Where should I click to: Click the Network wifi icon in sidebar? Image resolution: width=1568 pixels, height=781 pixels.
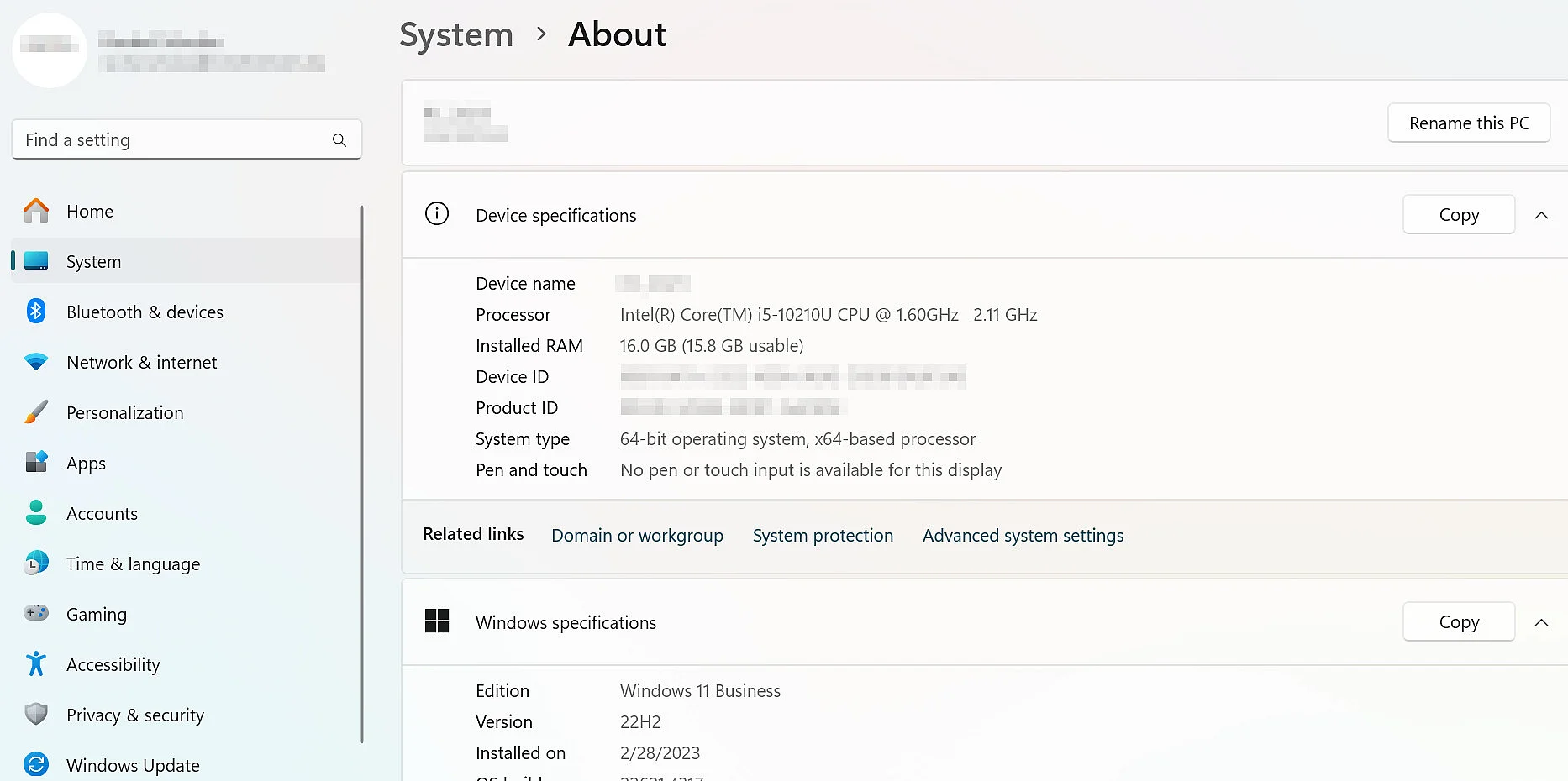(36, 362)
